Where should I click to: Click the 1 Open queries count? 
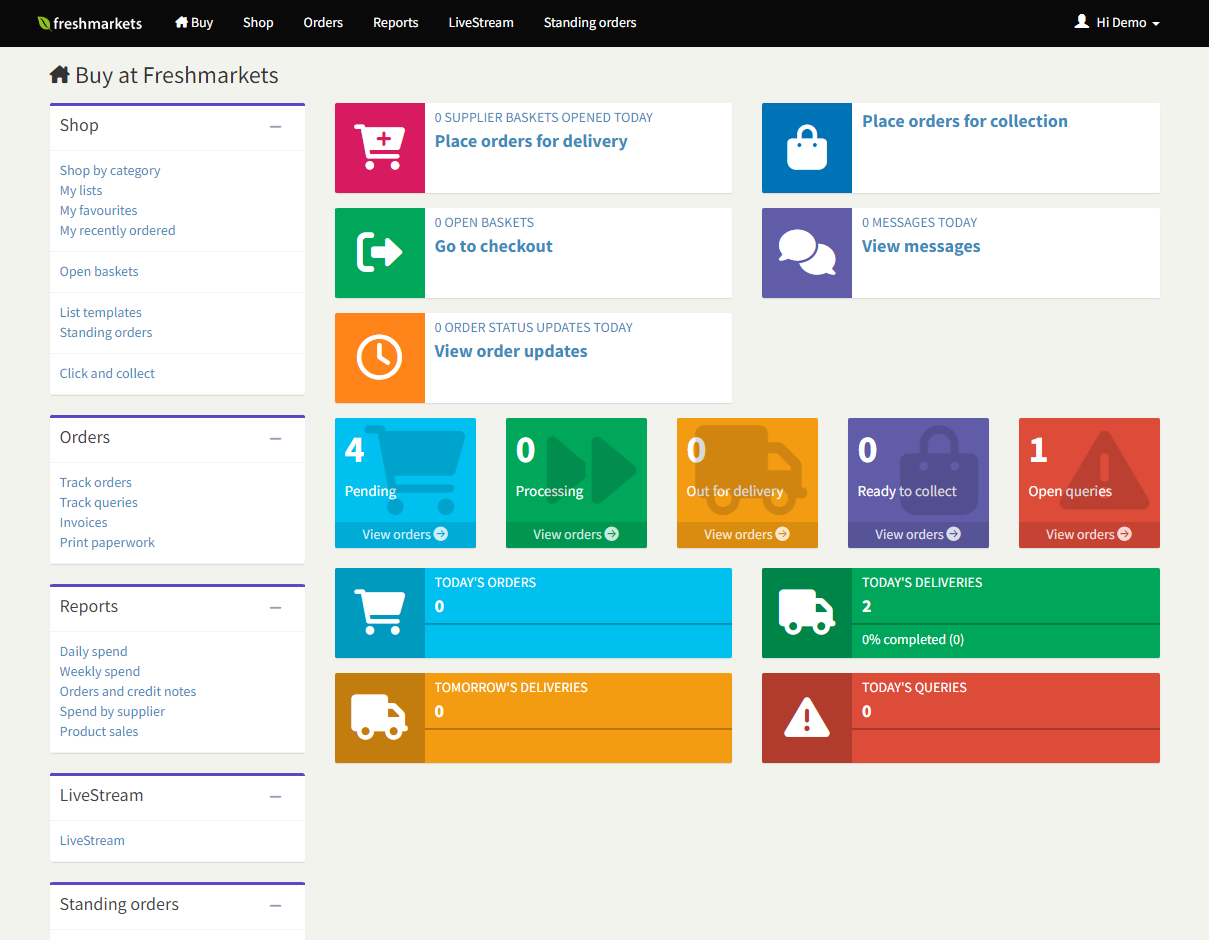[1038, 450]
